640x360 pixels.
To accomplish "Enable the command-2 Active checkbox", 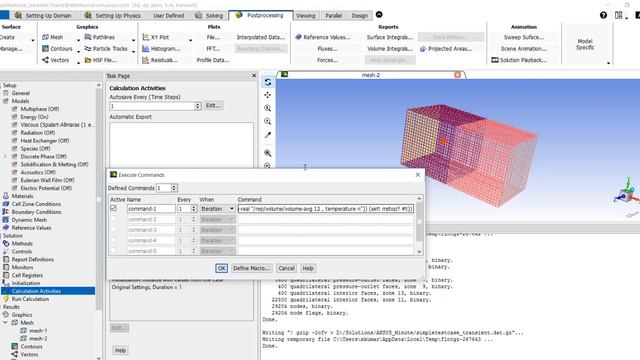I will coord(113,219).
